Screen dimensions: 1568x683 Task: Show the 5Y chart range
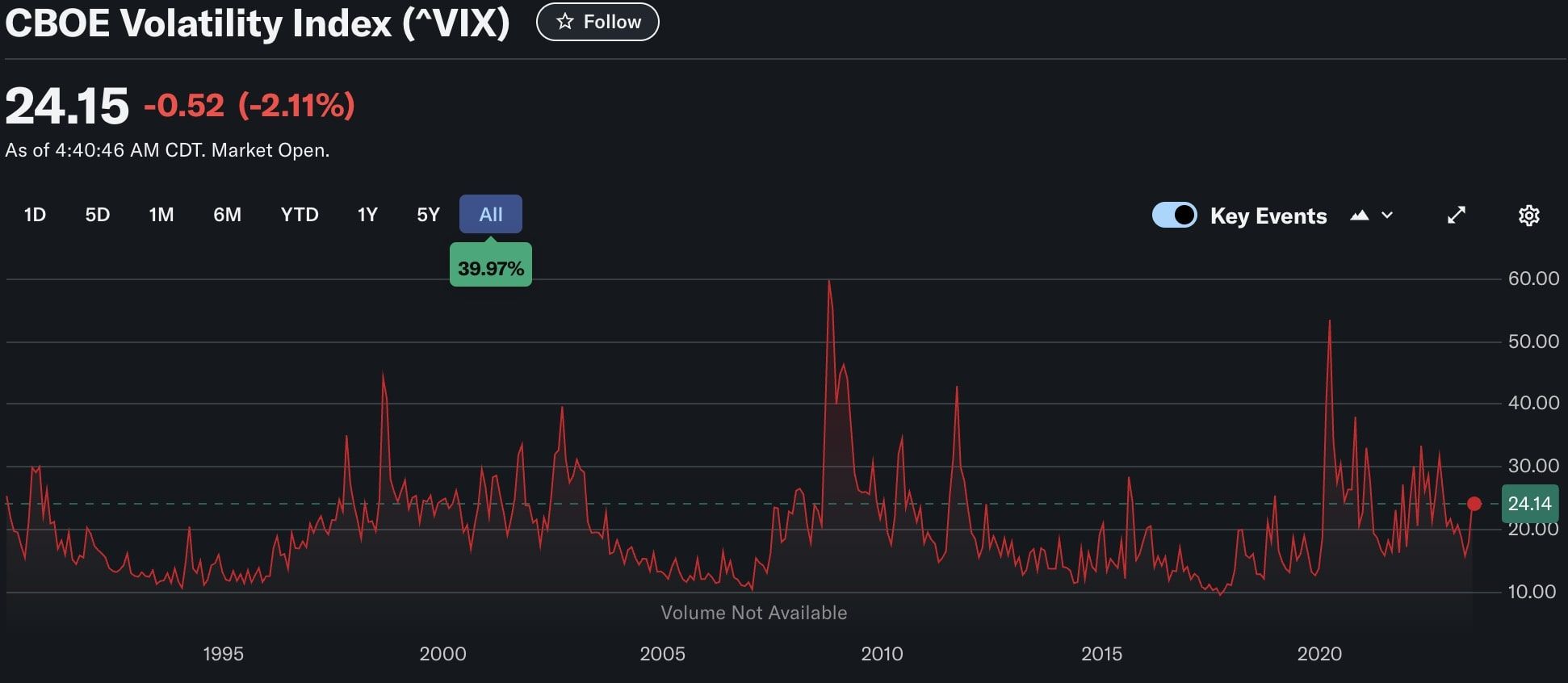pyautogui.click(x=428, y=215)
